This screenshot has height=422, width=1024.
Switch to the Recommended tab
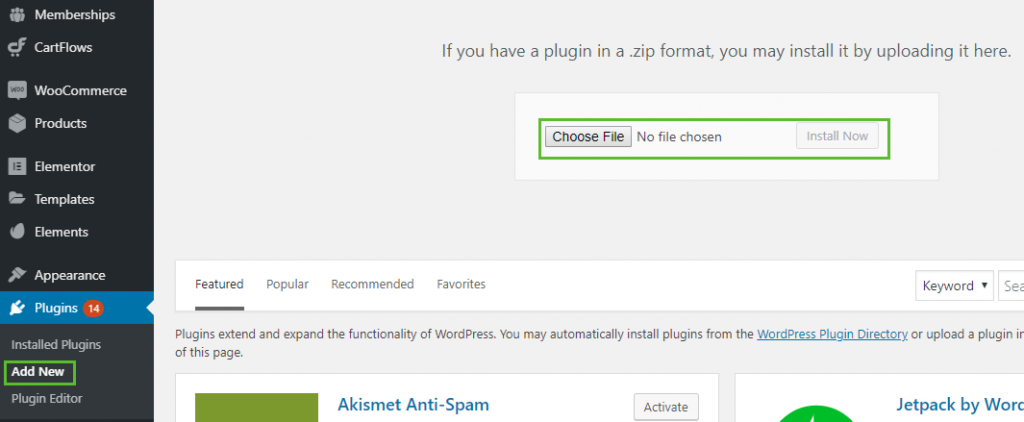pos(372,284)
